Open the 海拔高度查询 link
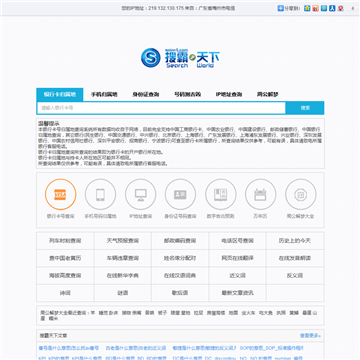Screen dimensions: 360x360 pyautogui.click(x=65, y=276)
